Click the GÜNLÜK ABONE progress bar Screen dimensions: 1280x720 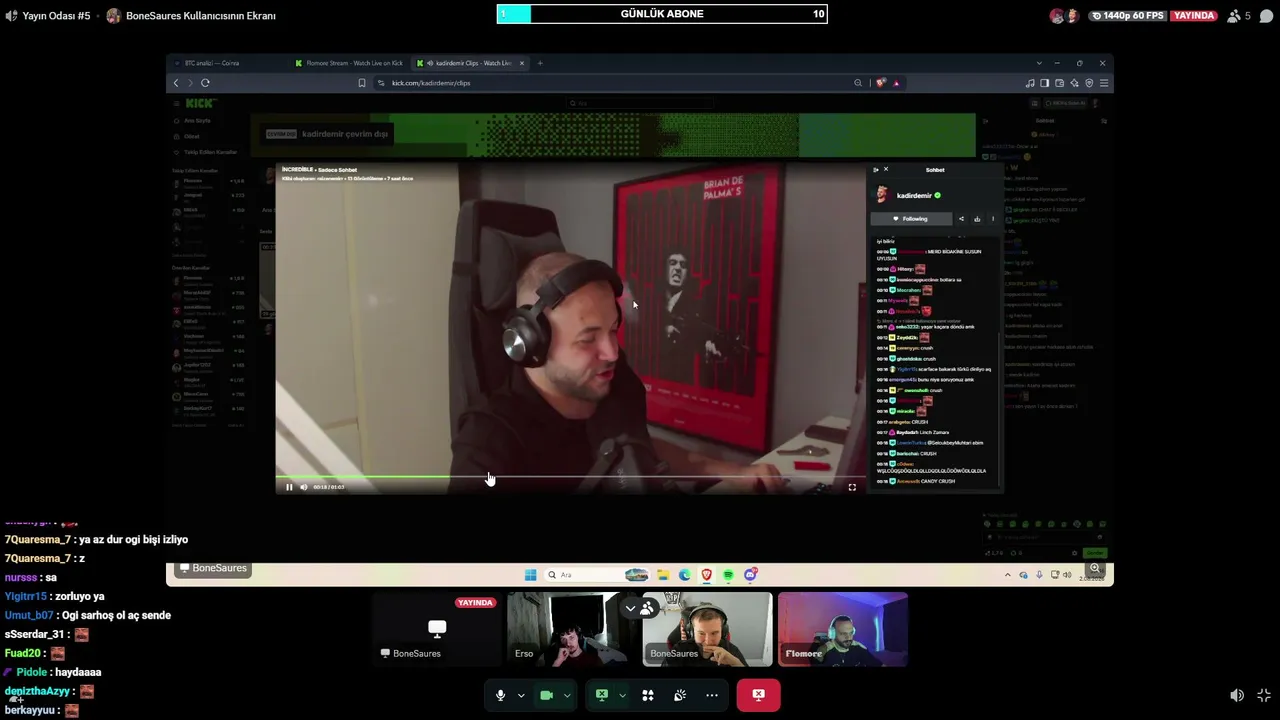[662, 14]
